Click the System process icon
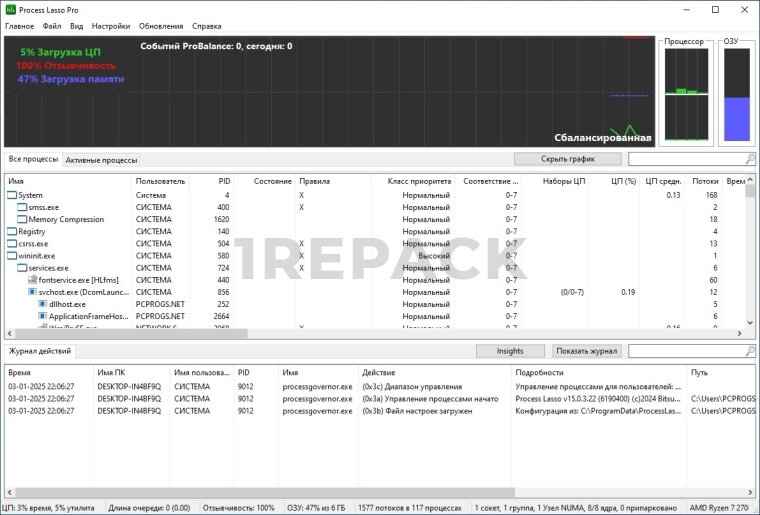Image resolution: width=760 pixels, height=515 pixels. (12, 195)
